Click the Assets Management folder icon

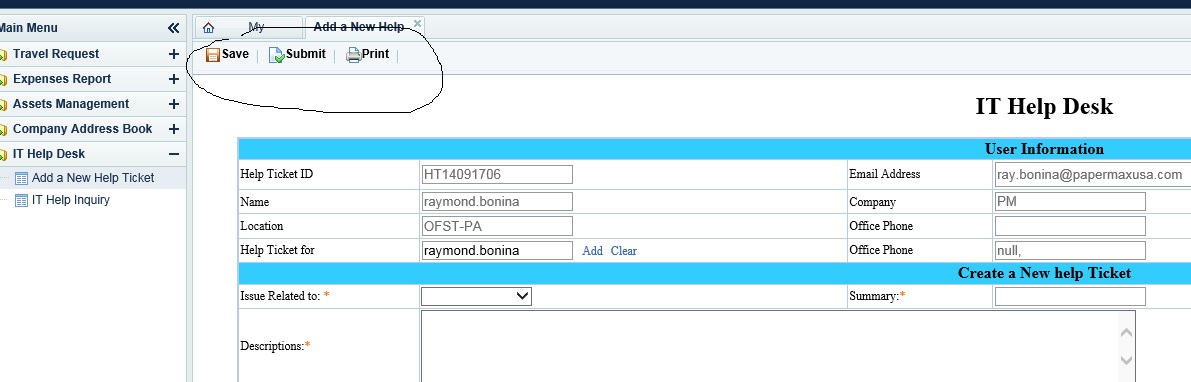(3, 105)
